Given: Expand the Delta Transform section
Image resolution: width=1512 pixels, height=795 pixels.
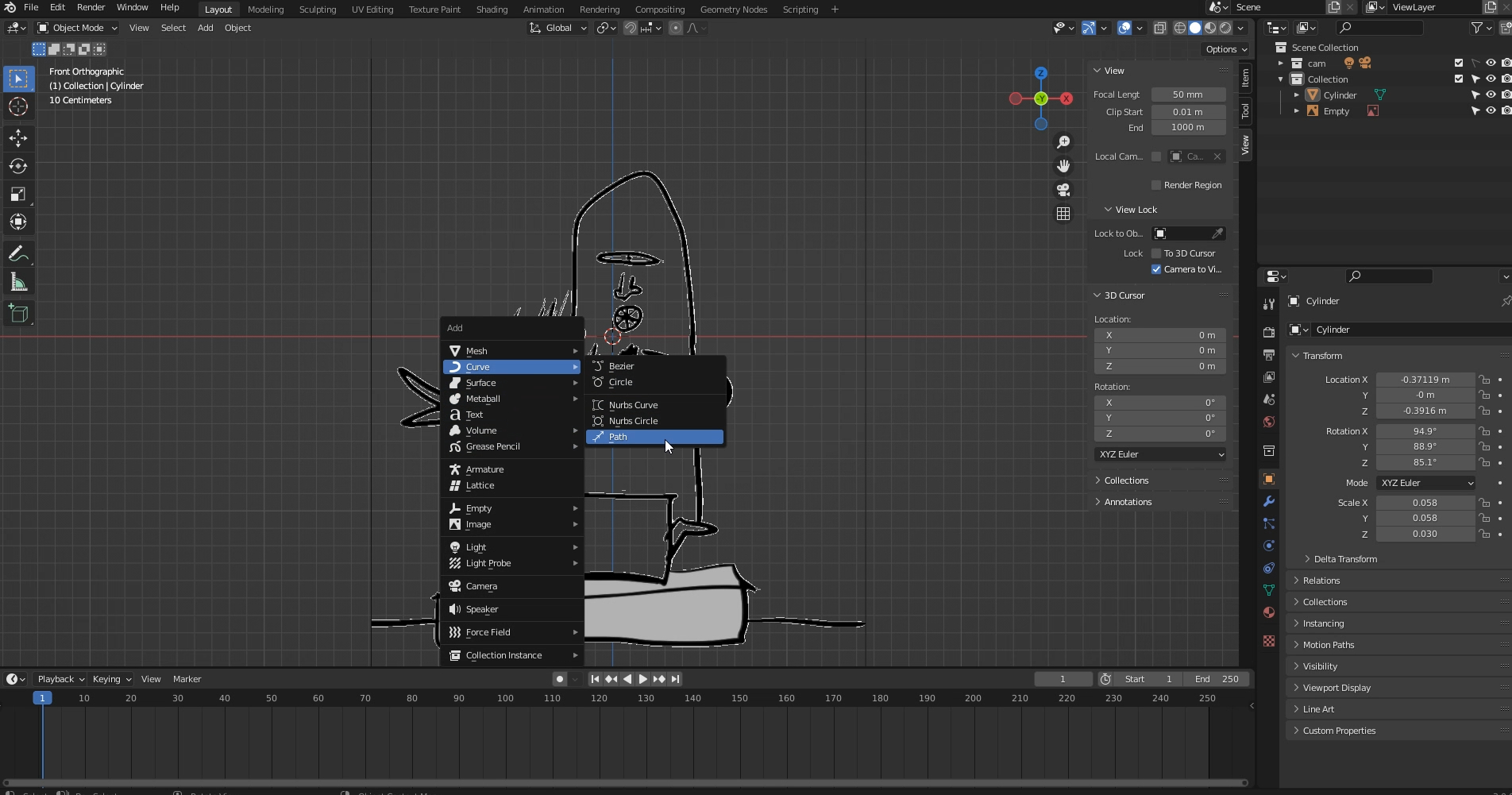Looking at the screenshot, I should tap(1344, 559).
